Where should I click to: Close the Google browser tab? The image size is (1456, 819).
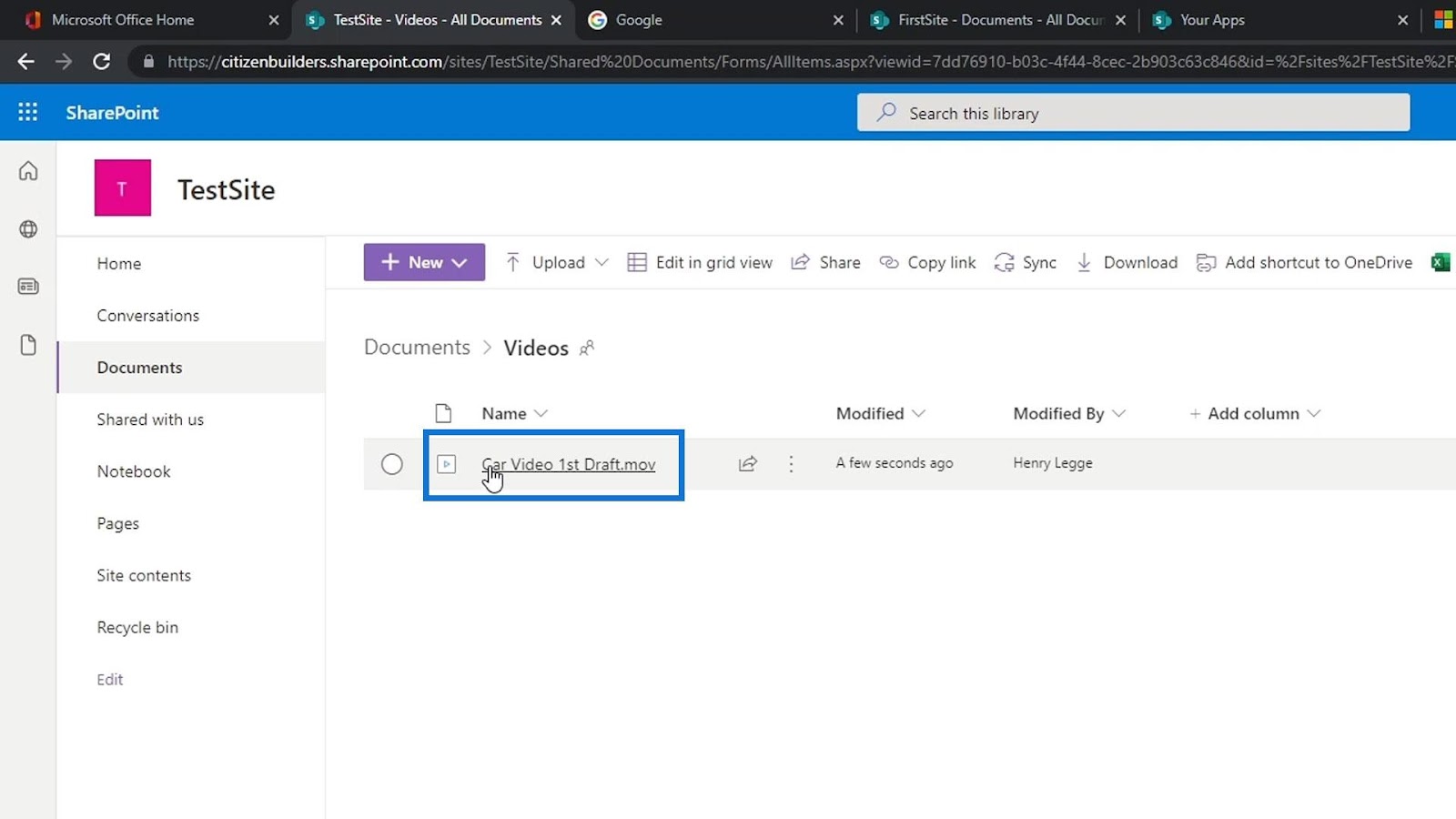[x=838, y=19]
